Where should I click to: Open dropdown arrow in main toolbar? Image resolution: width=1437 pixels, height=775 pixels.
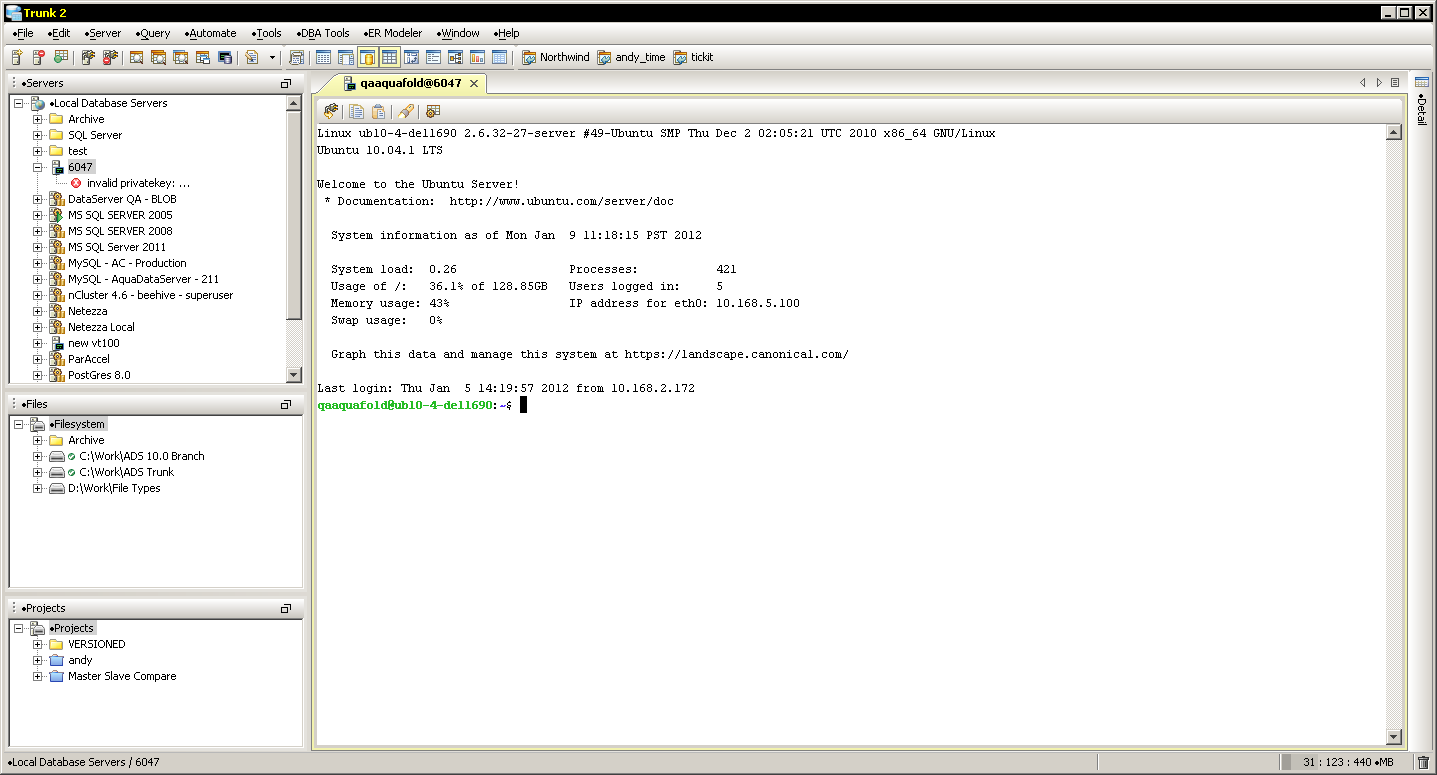point(272,57)
